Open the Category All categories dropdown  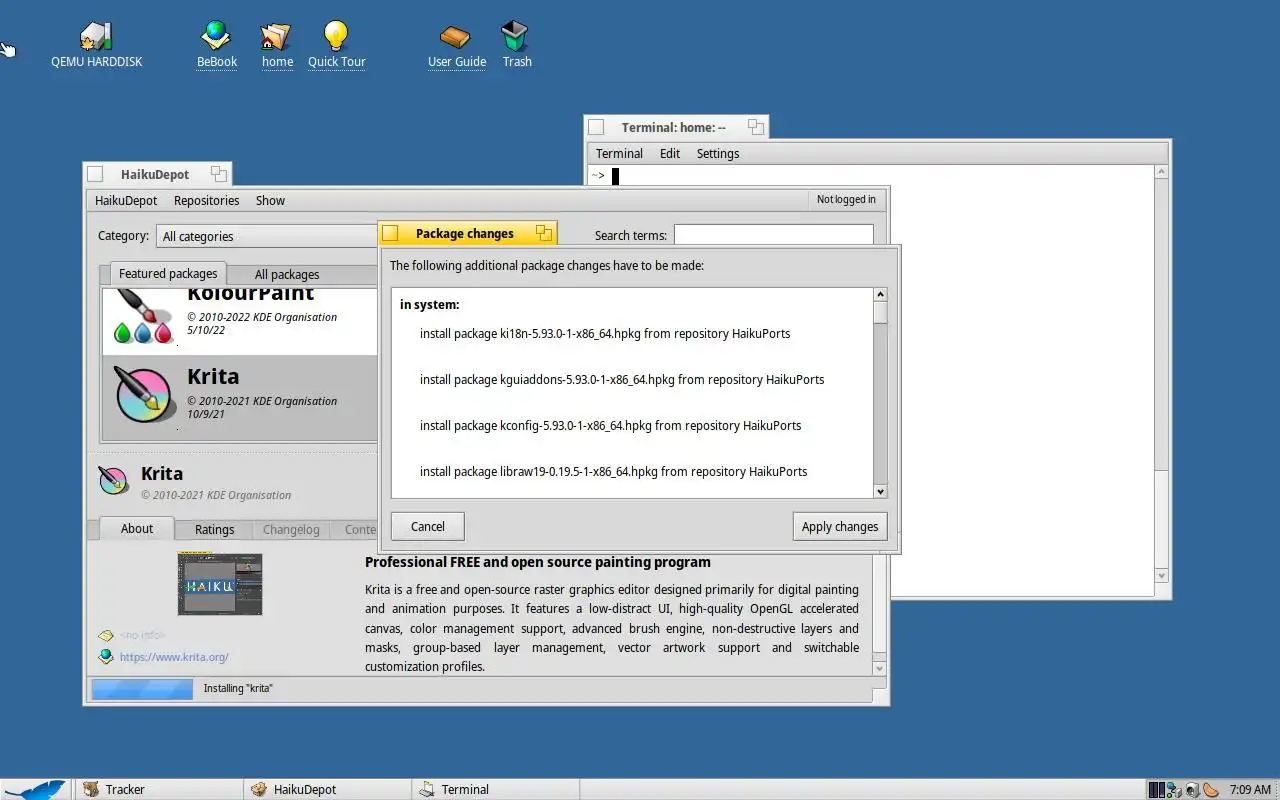[268, 236]
